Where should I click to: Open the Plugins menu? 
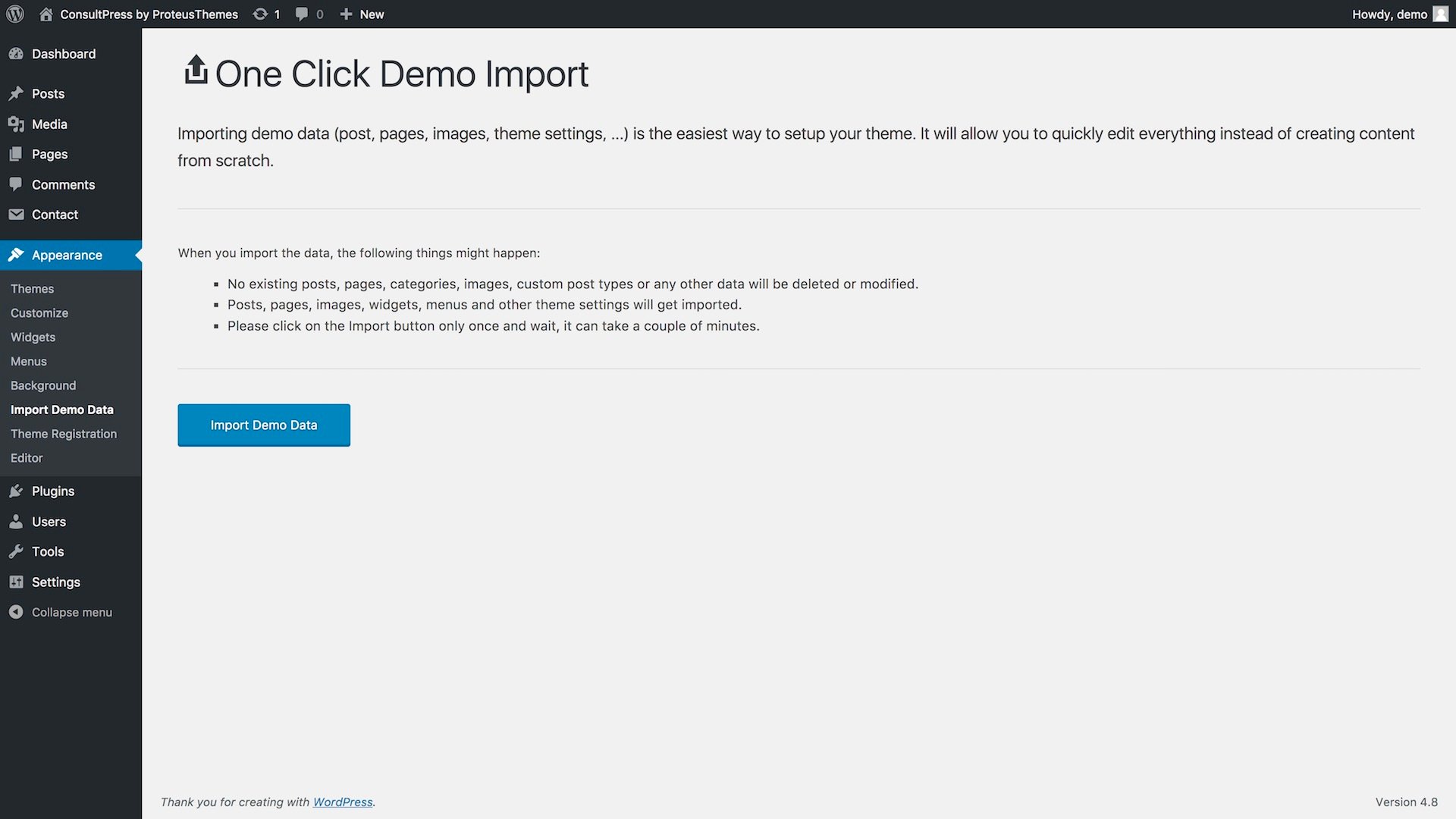[53, 491]
